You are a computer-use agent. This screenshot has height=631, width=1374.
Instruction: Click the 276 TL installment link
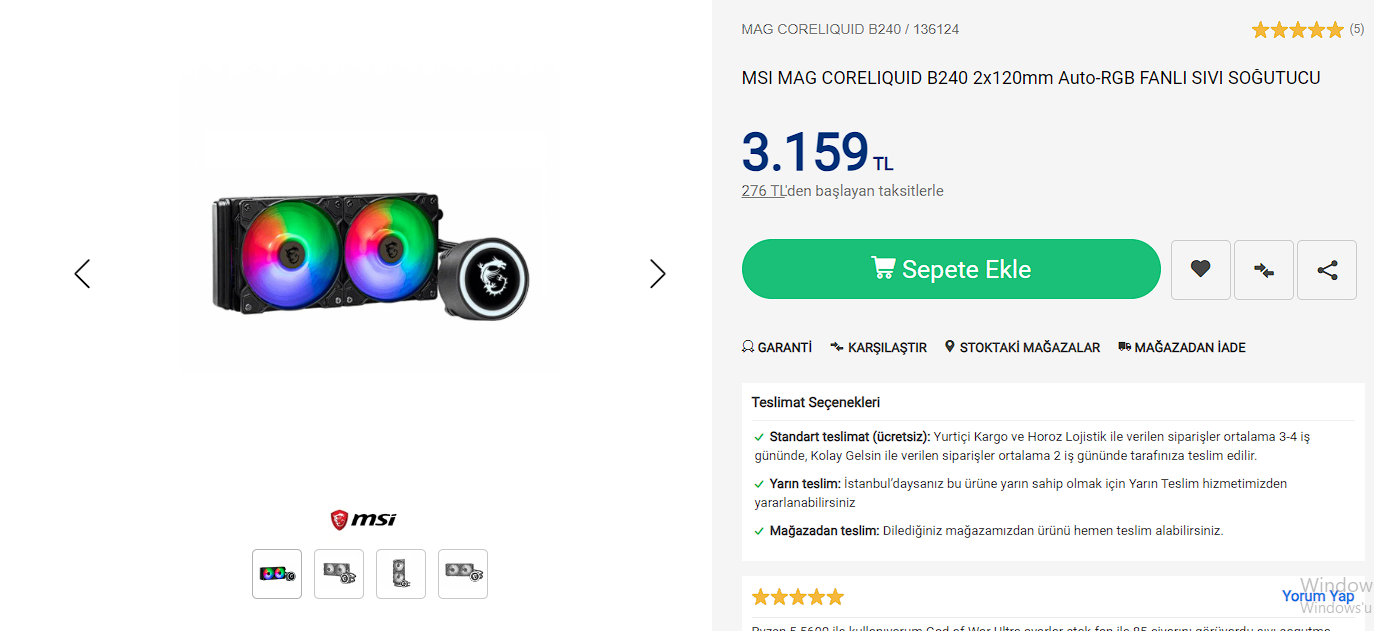[763, 191]
